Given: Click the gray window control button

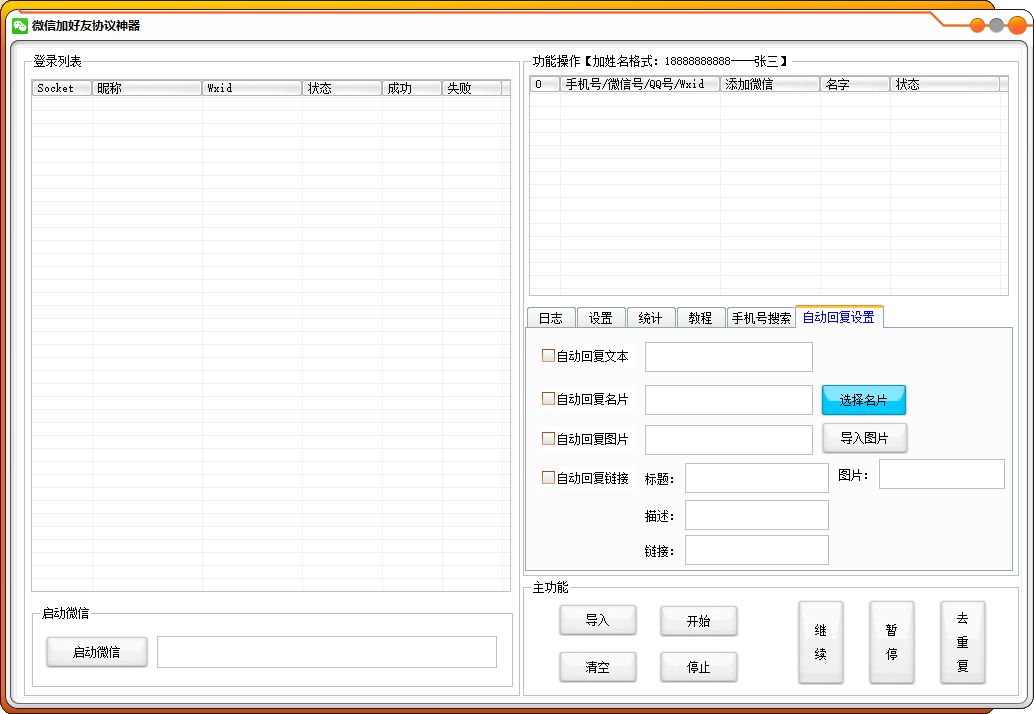Looking at the screenshot, I should (996, 26).
